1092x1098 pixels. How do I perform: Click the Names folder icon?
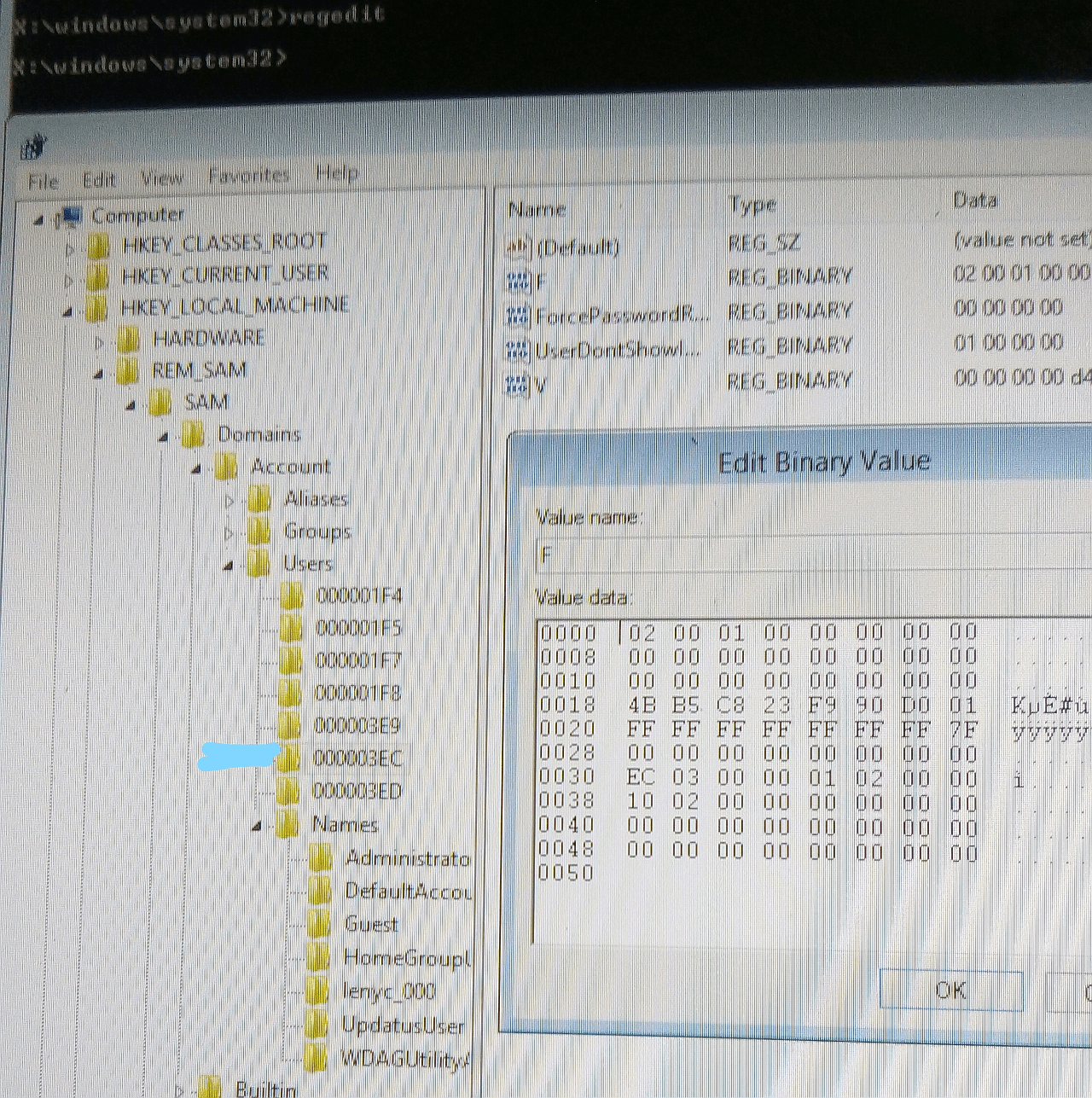click(288, 825)
